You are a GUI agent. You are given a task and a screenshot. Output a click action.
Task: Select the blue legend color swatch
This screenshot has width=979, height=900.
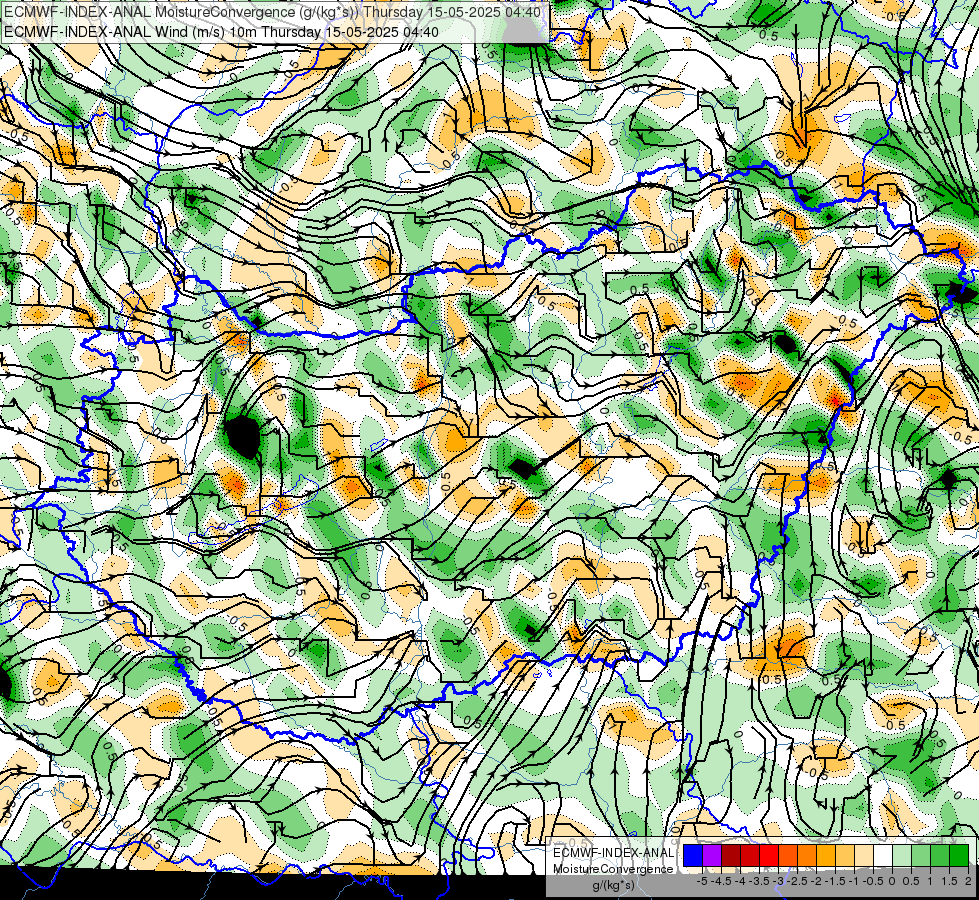point(693,855)
